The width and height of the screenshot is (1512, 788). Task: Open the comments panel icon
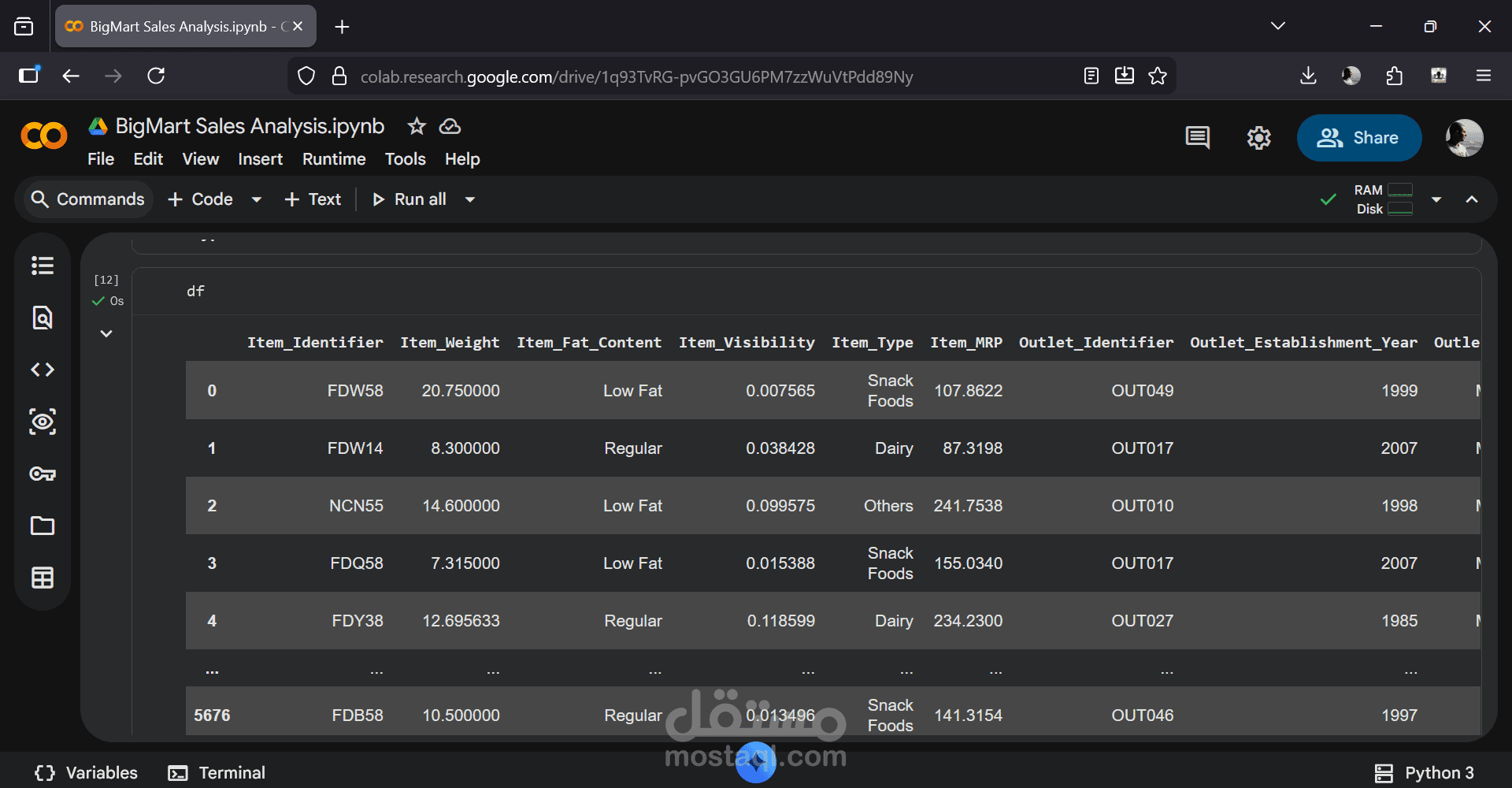(1197, 138)
